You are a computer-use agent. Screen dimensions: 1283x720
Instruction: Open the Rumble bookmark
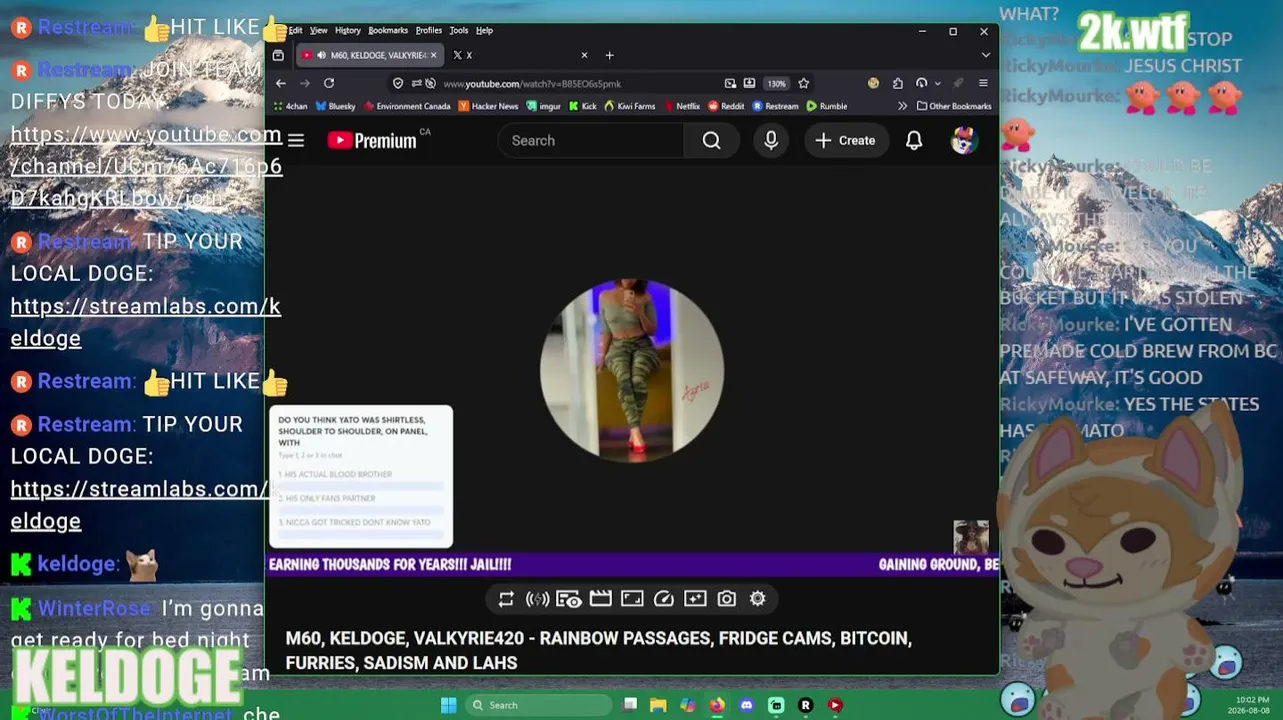827,106
